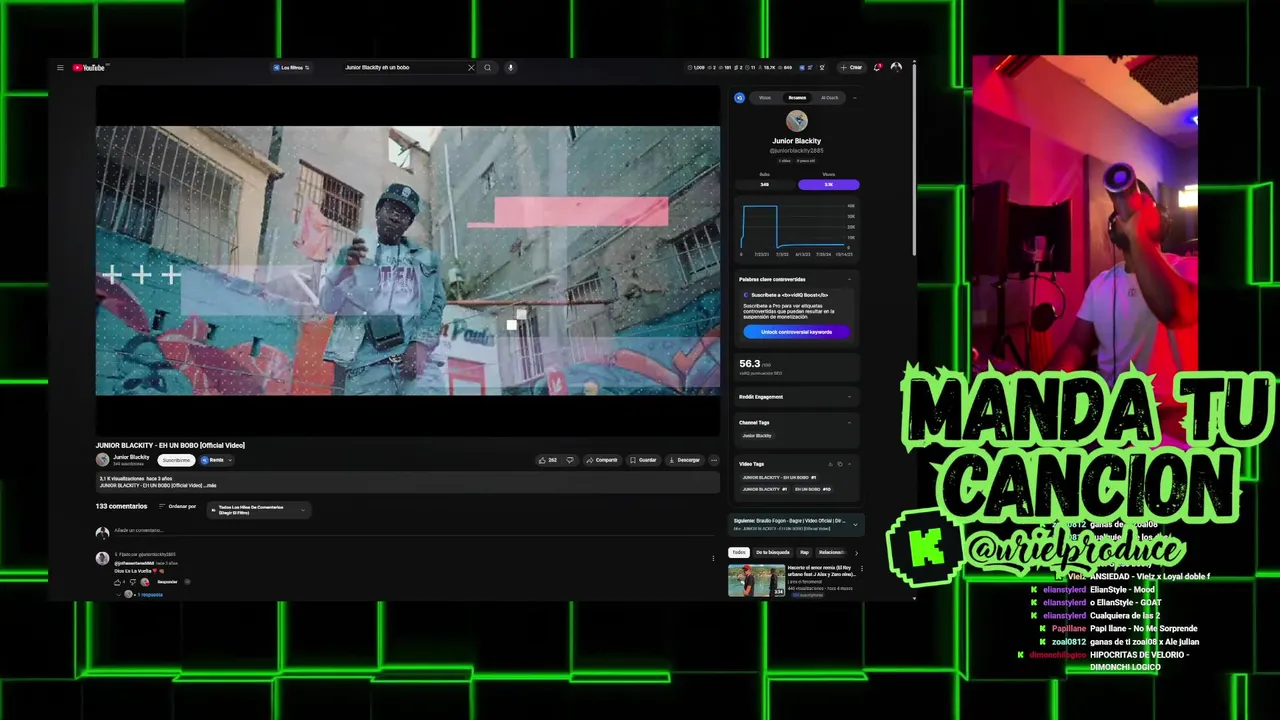
Task: Go to YouTube home via logo
Action: pyautogui.click(x=89, y=68)
